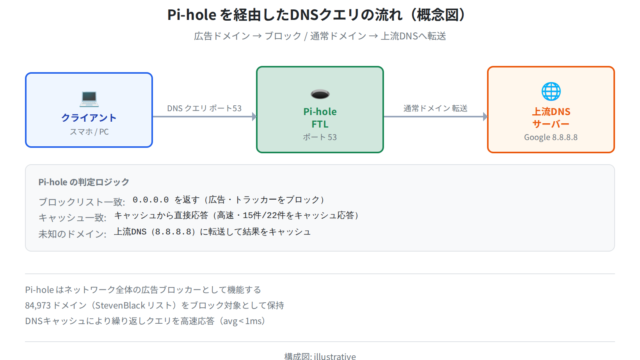Click the スマホ / PC caption

point(89,132)
